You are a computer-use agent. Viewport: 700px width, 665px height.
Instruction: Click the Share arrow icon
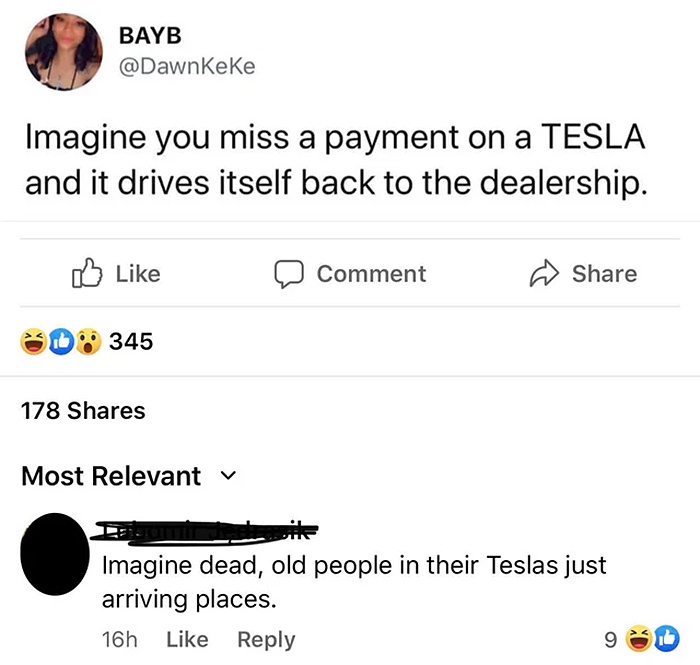pos(544,273)
